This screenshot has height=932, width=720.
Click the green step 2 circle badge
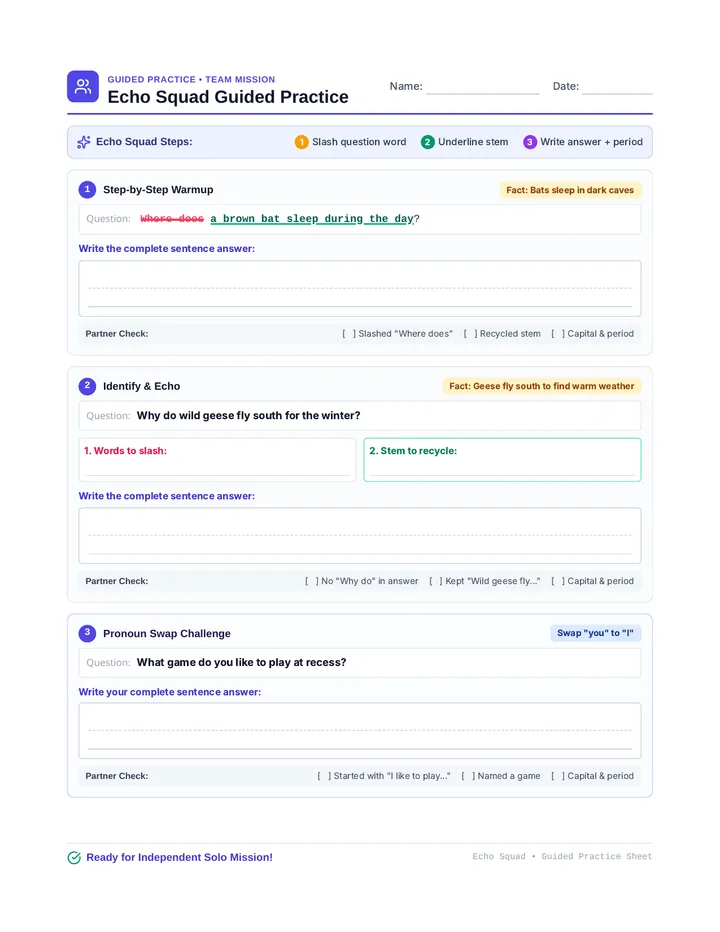click(427, 142)
